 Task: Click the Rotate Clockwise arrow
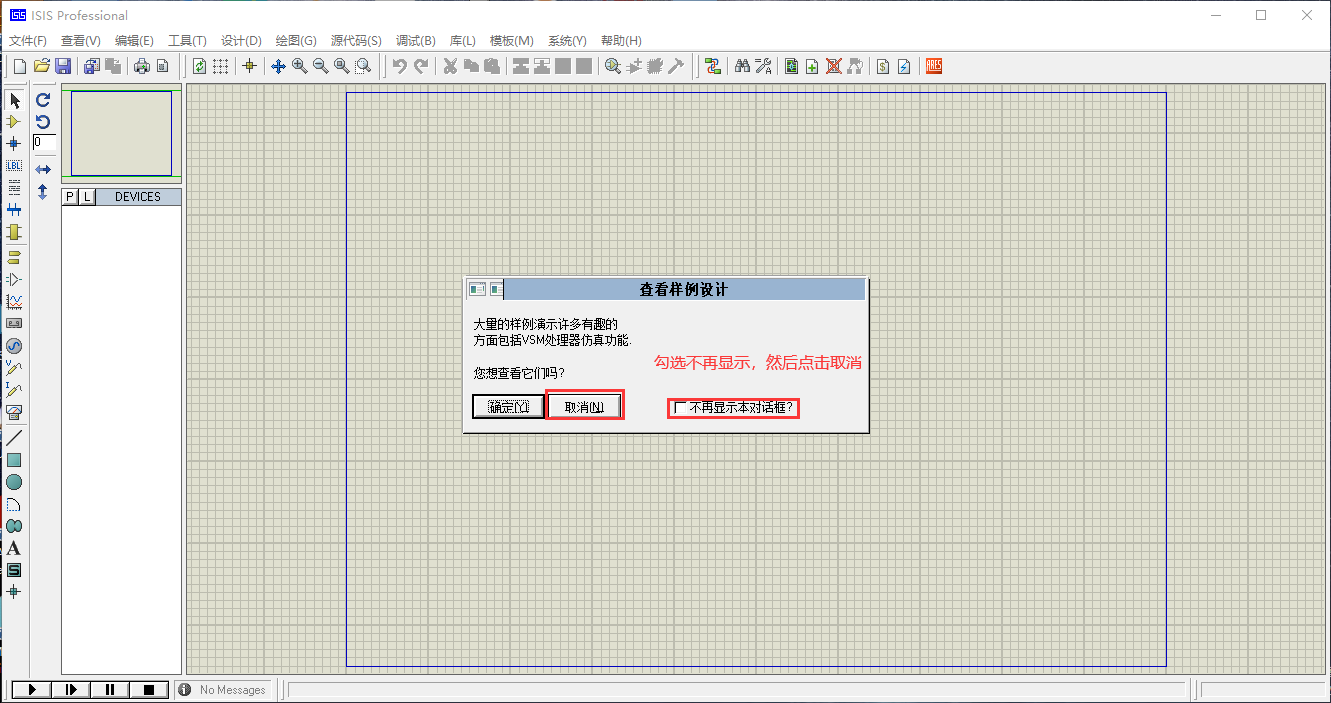[43, 100]
